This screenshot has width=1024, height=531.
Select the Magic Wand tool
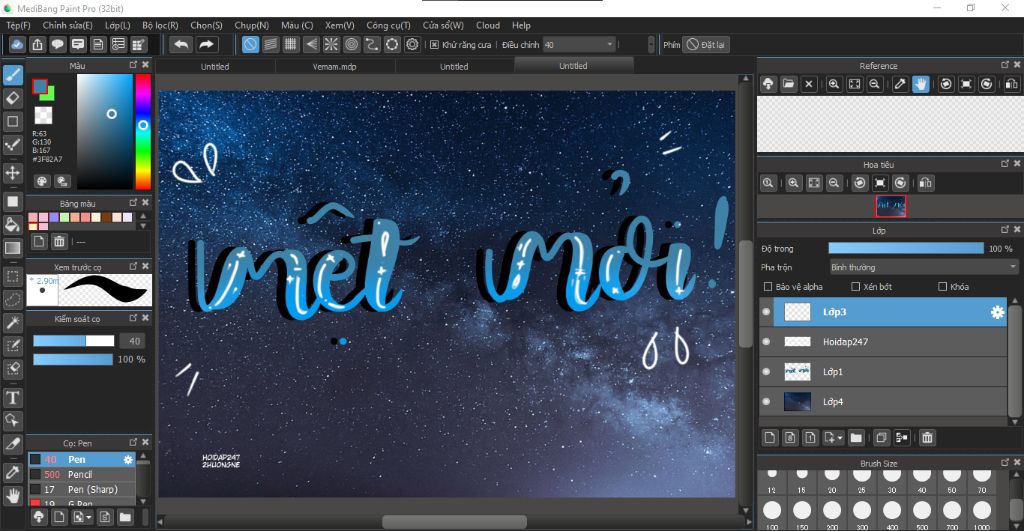tap(12, 322)
